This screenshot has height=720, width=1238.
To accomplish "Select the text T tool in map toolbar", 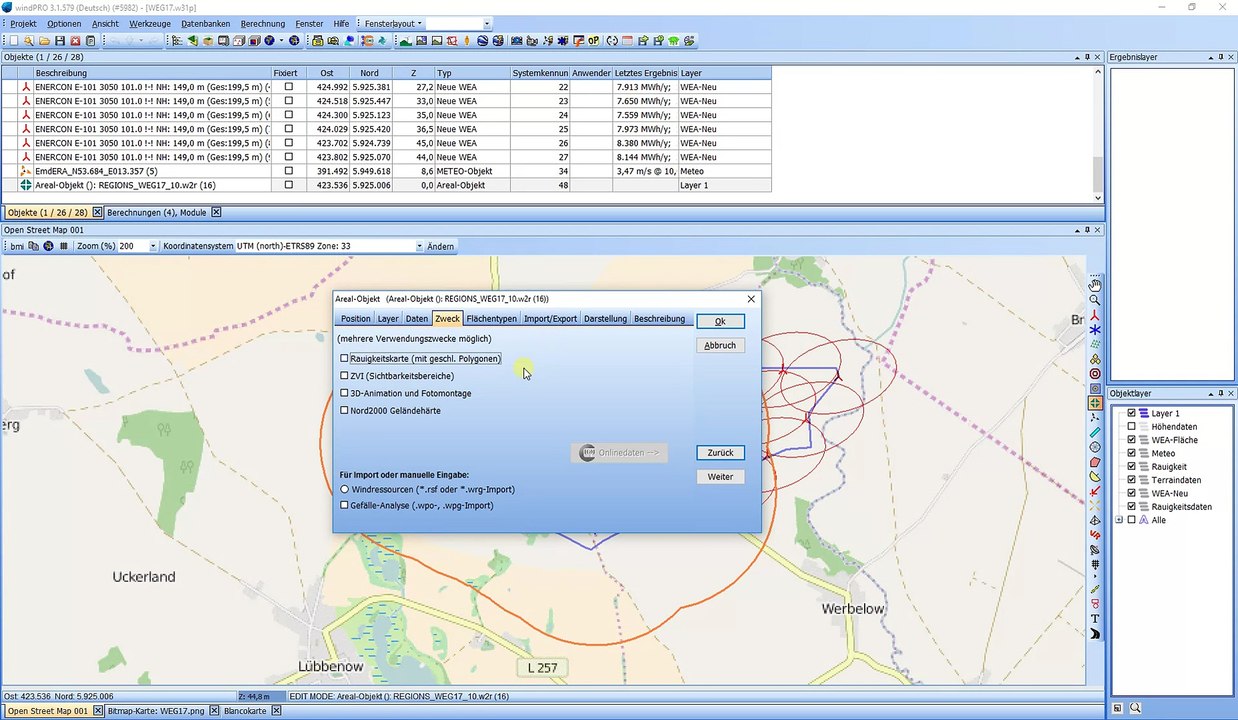I will (x=1095, y=619).
